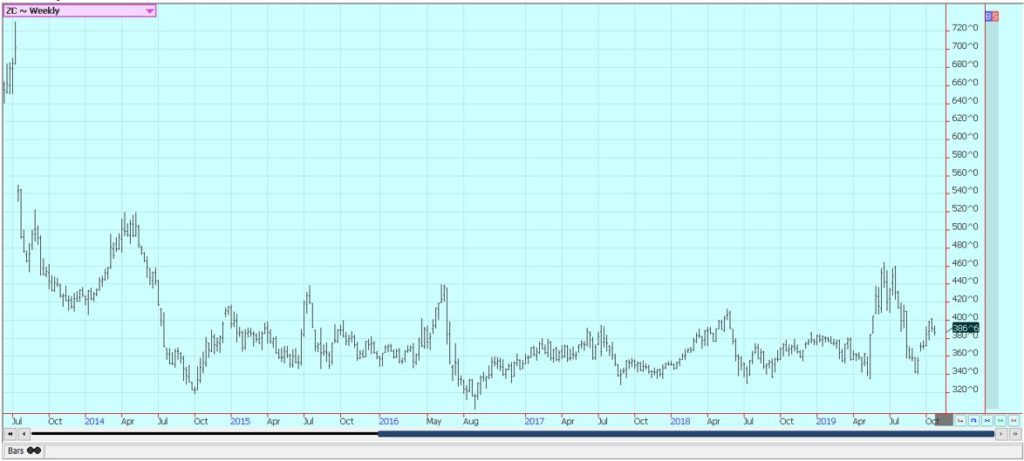The width and height of the screenshot is (1024, 461).
Task: Jump to chart end with double-right arrow
Action: click(x=1015, y=434)
